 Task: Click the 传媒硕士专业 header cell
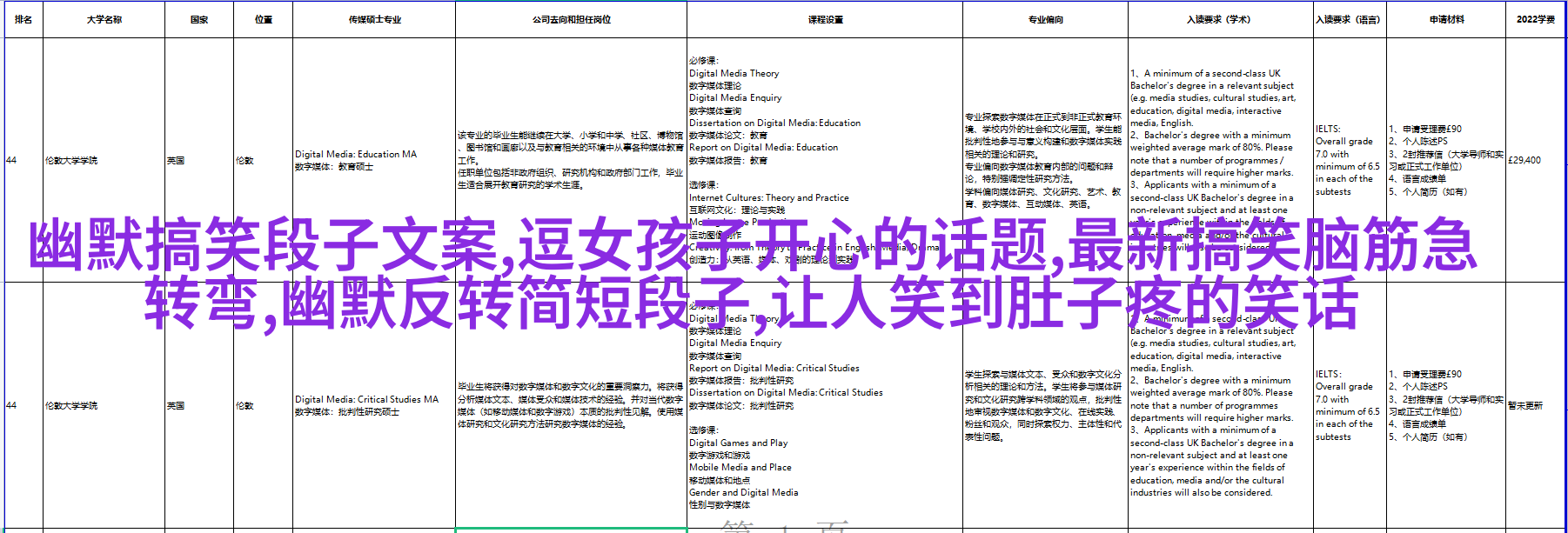tap(374, 19)
